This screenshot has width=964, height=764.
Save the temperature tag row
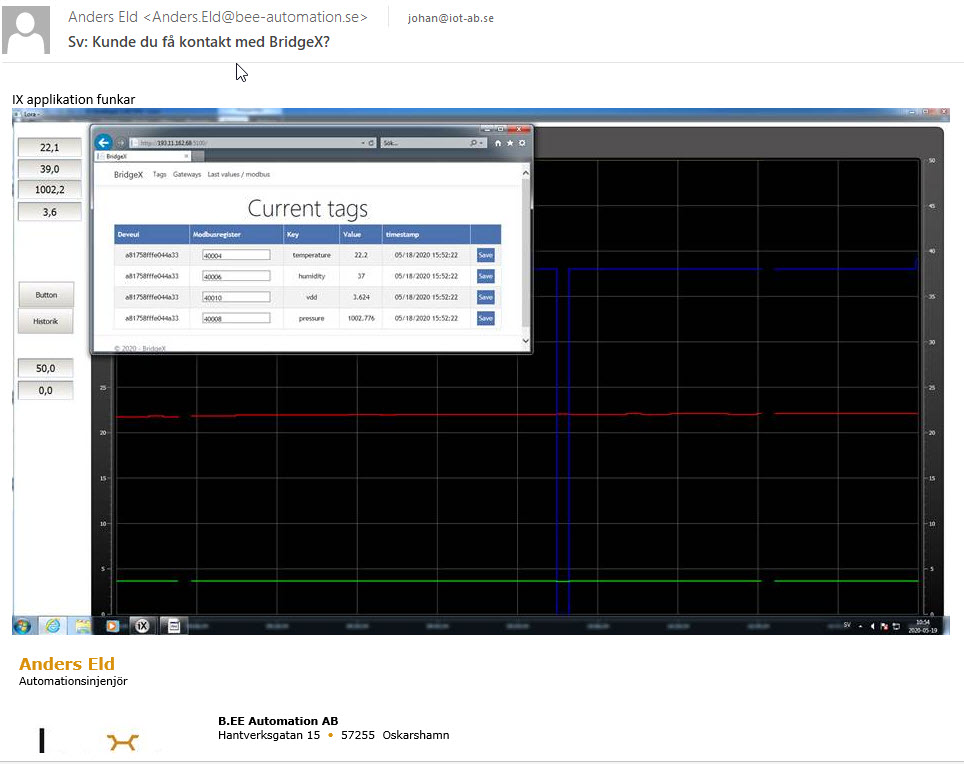486,255
